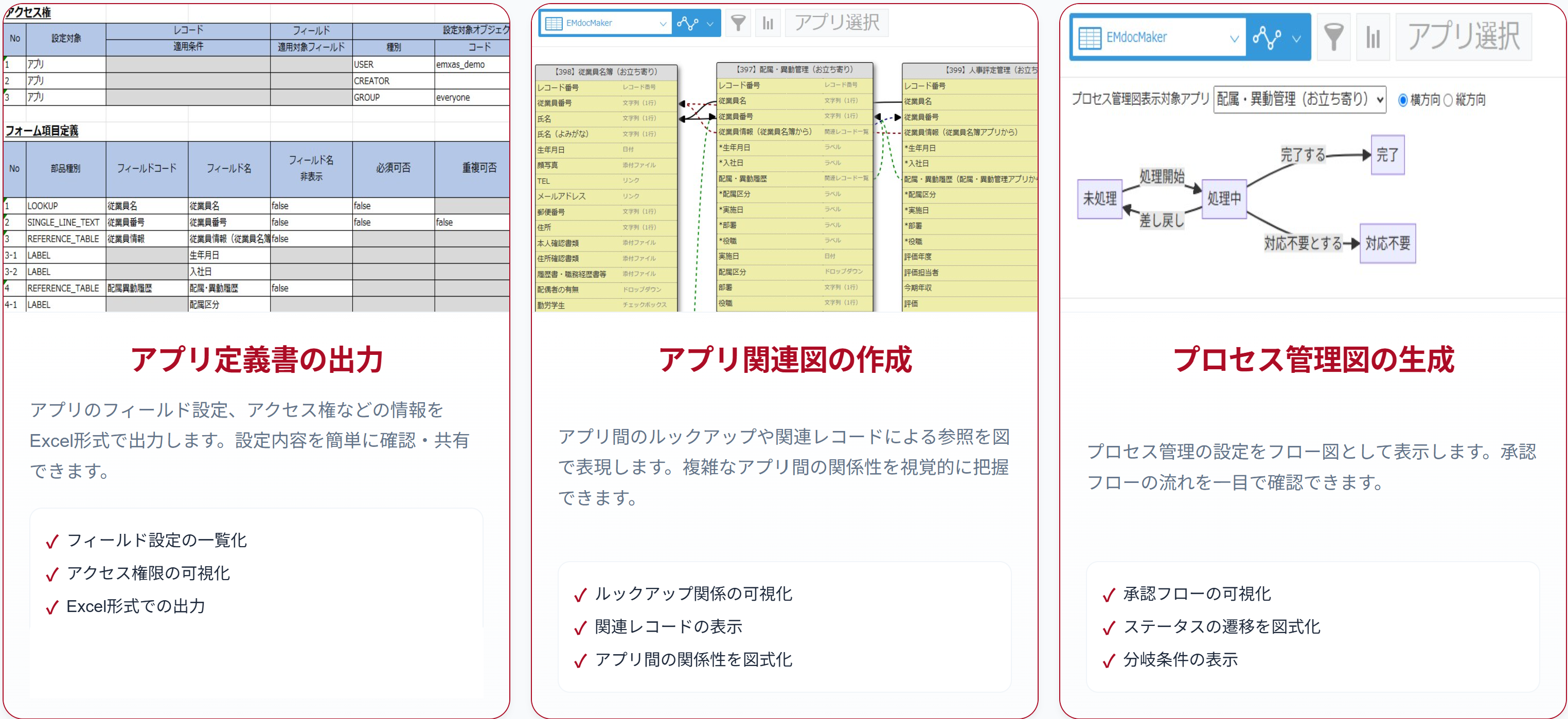Click the アプリ選択 button in middle panel

point(836,23)
